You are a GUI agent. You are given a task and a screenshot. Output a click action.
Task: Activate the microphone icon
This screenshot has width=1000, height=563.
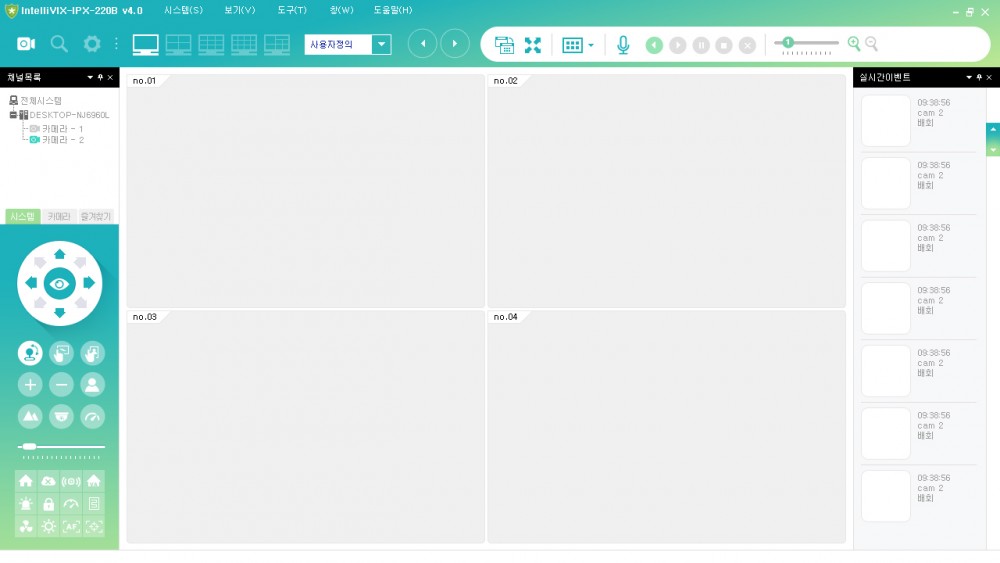pyautogui.click(x=623, y=45)
